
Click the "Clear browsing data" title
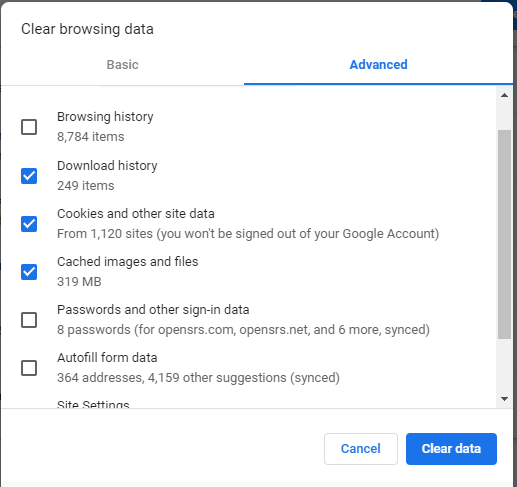[87, 29]
